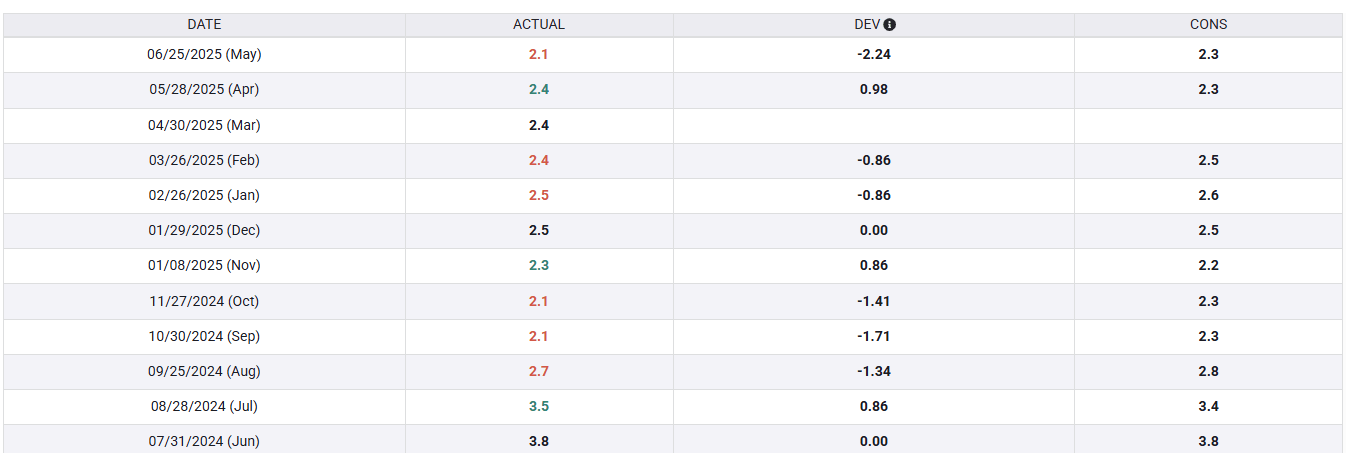The width and height of the screenshot is (1346, 471).
Task: Select the 05/28/2025 (Apr) date cell
Action: (204, 89)
